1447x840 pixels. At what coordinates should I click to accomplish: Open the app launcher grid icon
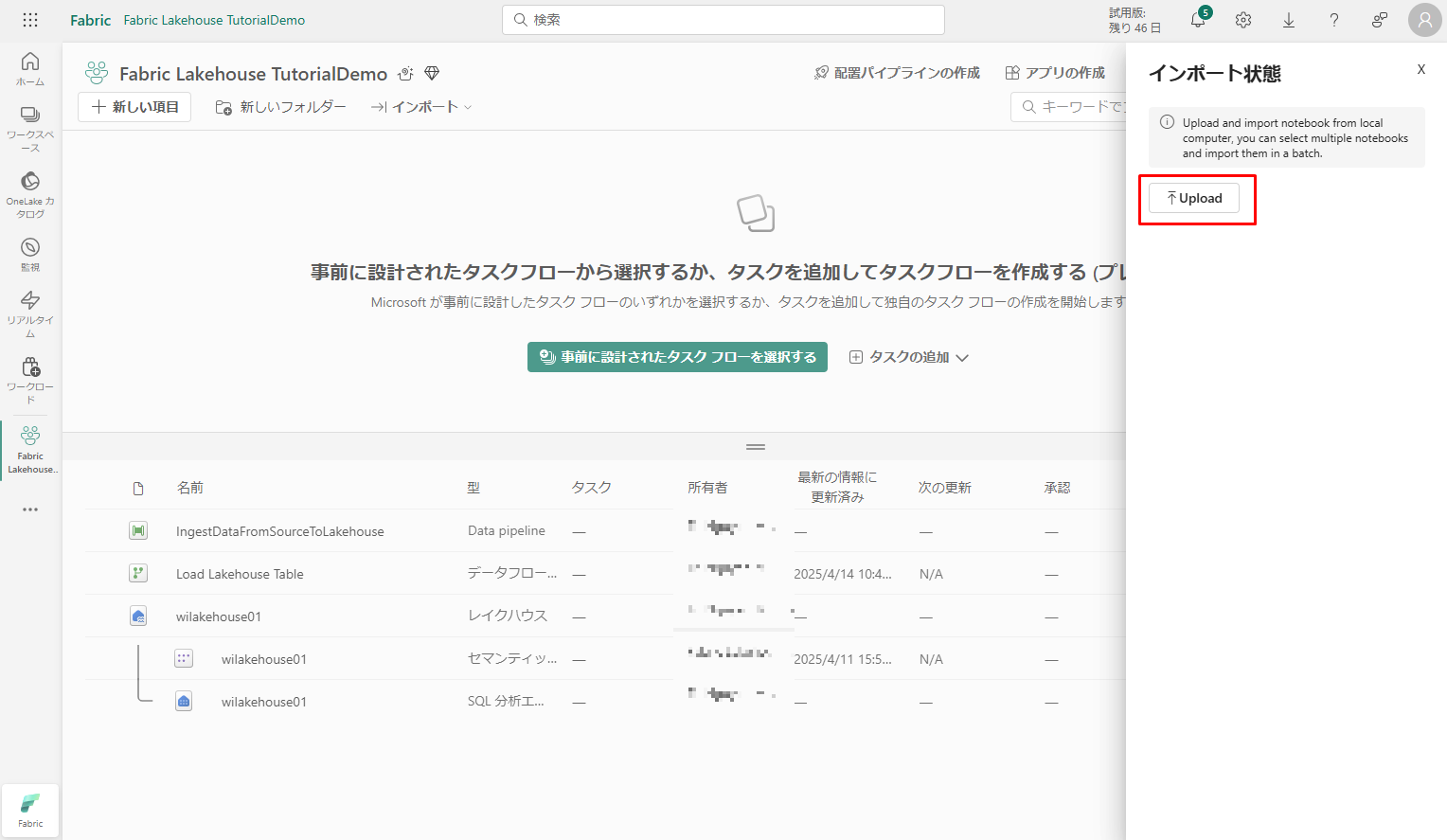[30, 20]
